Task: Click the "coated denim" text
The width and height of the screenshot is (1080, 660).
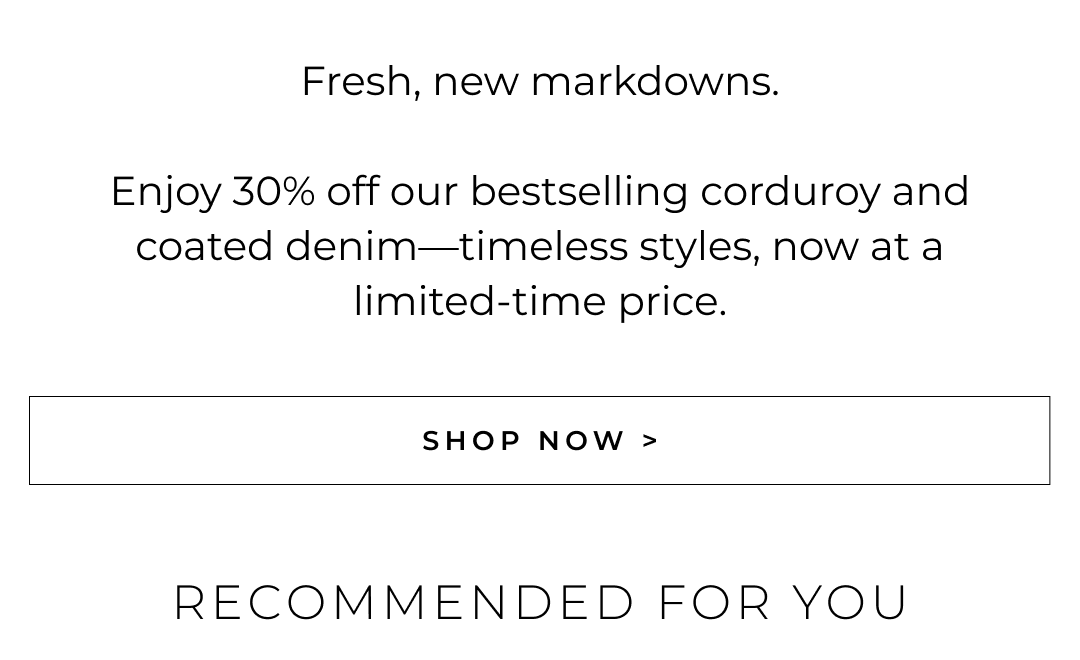Action: click(x=276, y=246)
